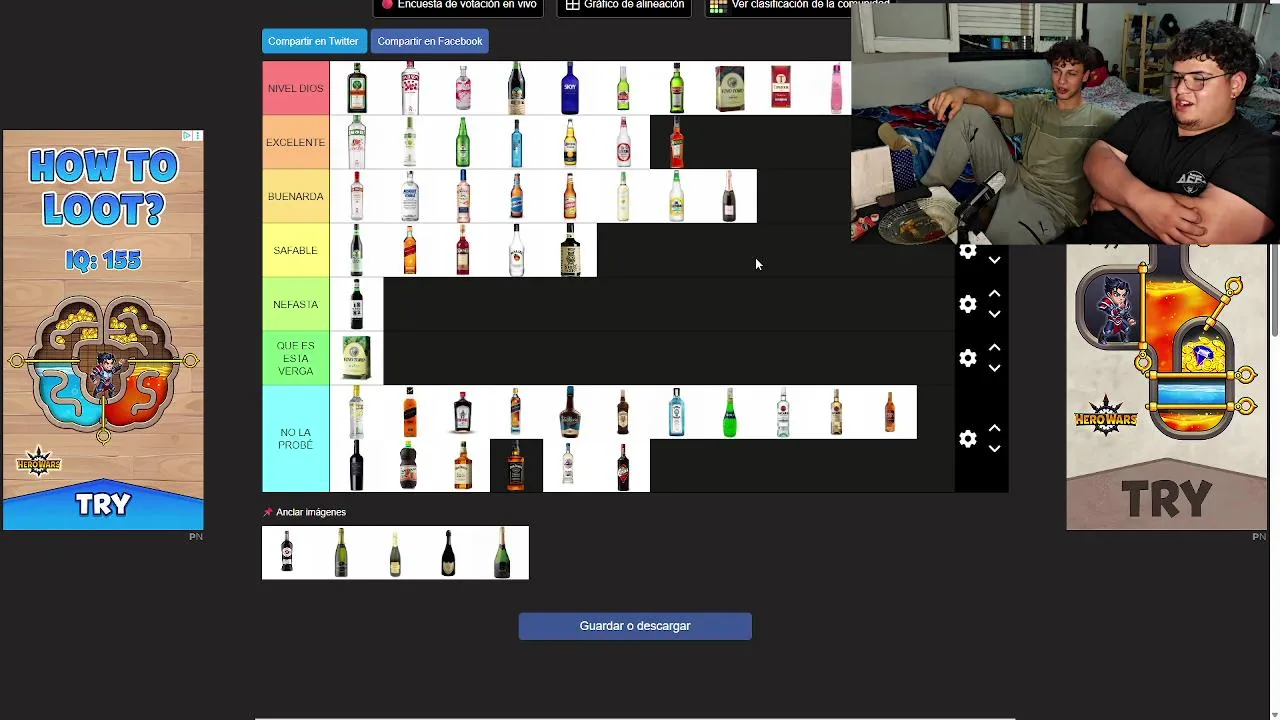Click the cyan NO LA PROBÉ tier label

(296, 439)
